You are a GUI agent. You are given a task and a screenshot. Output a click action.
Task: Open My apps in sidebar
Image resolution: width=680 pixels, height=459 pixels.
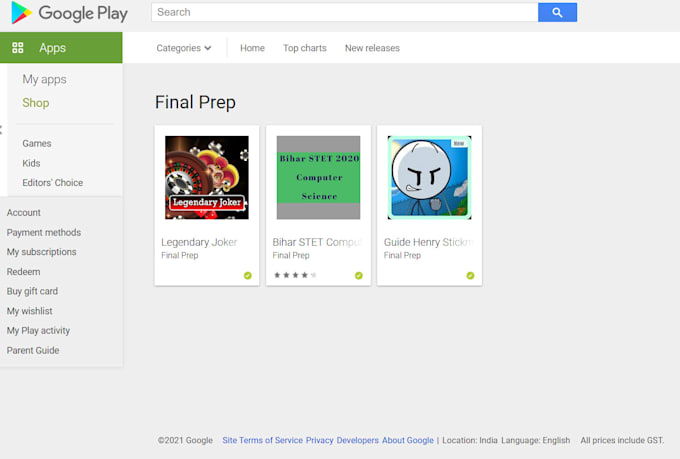pyautogui.click(x=44, y=79)
